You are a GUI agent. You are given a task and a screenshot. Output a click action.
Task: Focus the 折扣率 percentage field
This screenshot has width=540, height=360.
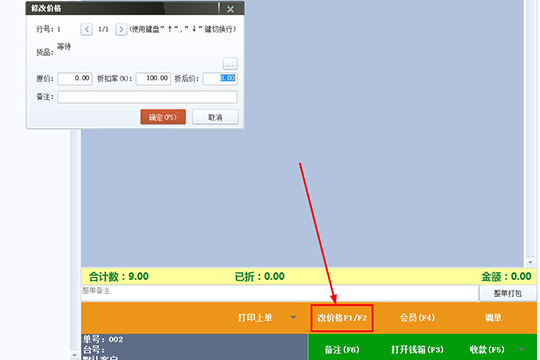(x=153, y=79)
